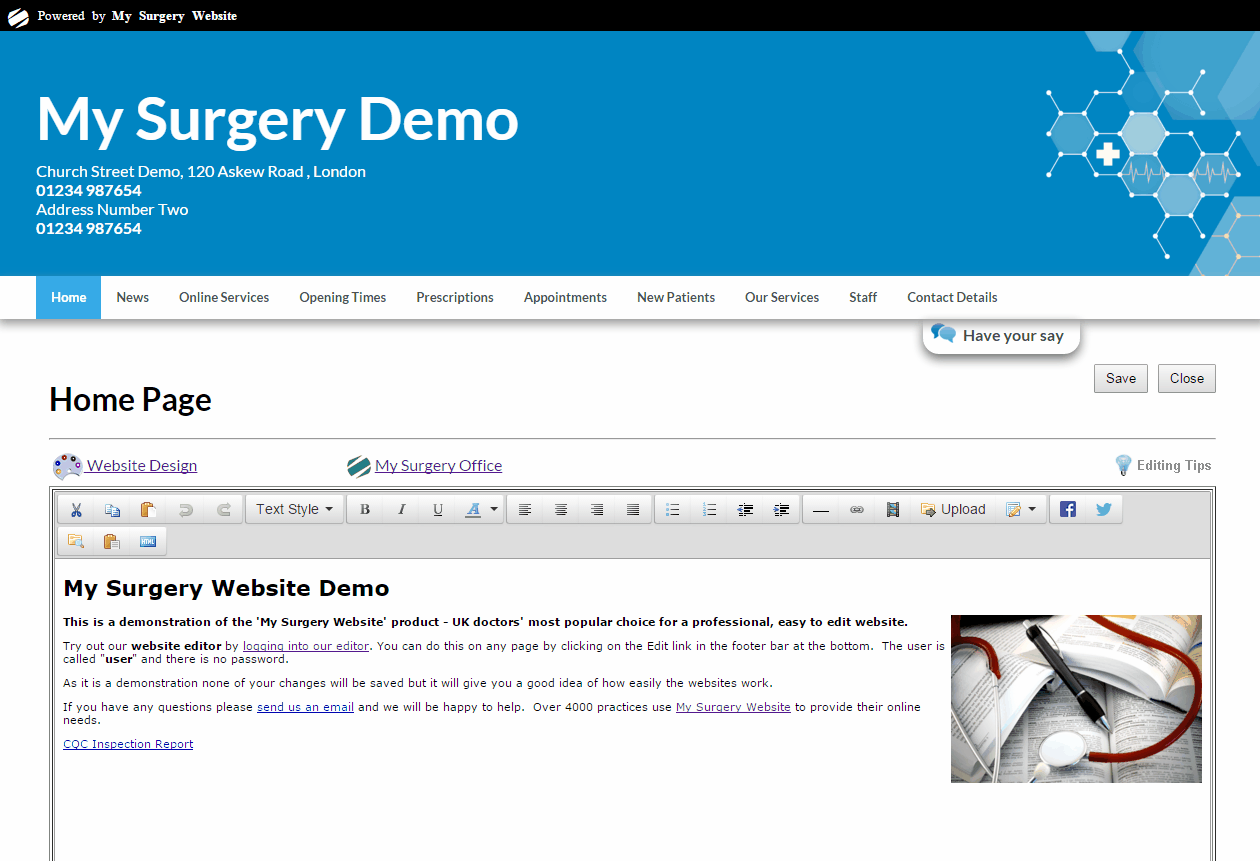This screenshot has width=1260, height=861.
Task: Click the insert video film icon
Action: coord(893,510)
